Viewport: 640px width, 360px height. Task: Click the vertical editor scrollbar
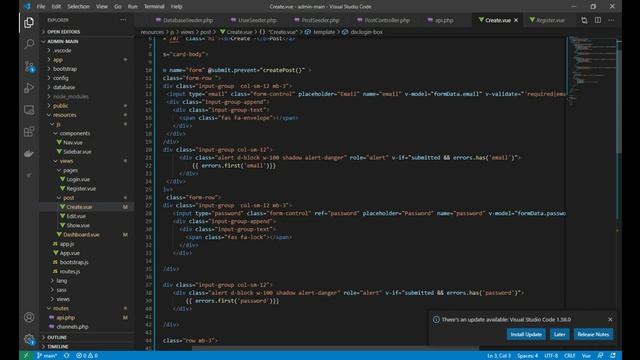click(619, 96)
